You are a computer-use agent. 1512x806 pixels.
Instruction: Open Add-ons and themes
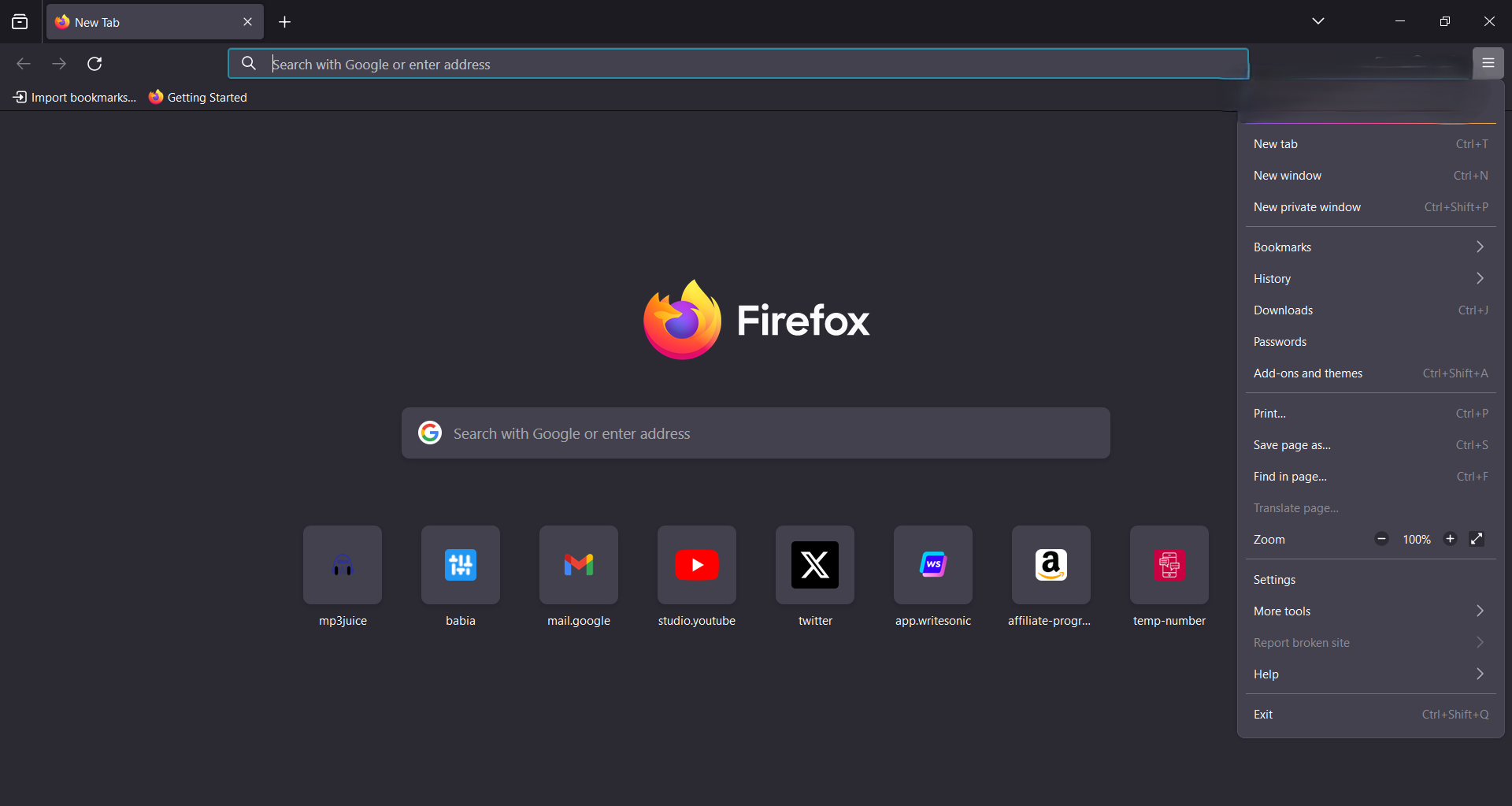tap(1370, 373)
